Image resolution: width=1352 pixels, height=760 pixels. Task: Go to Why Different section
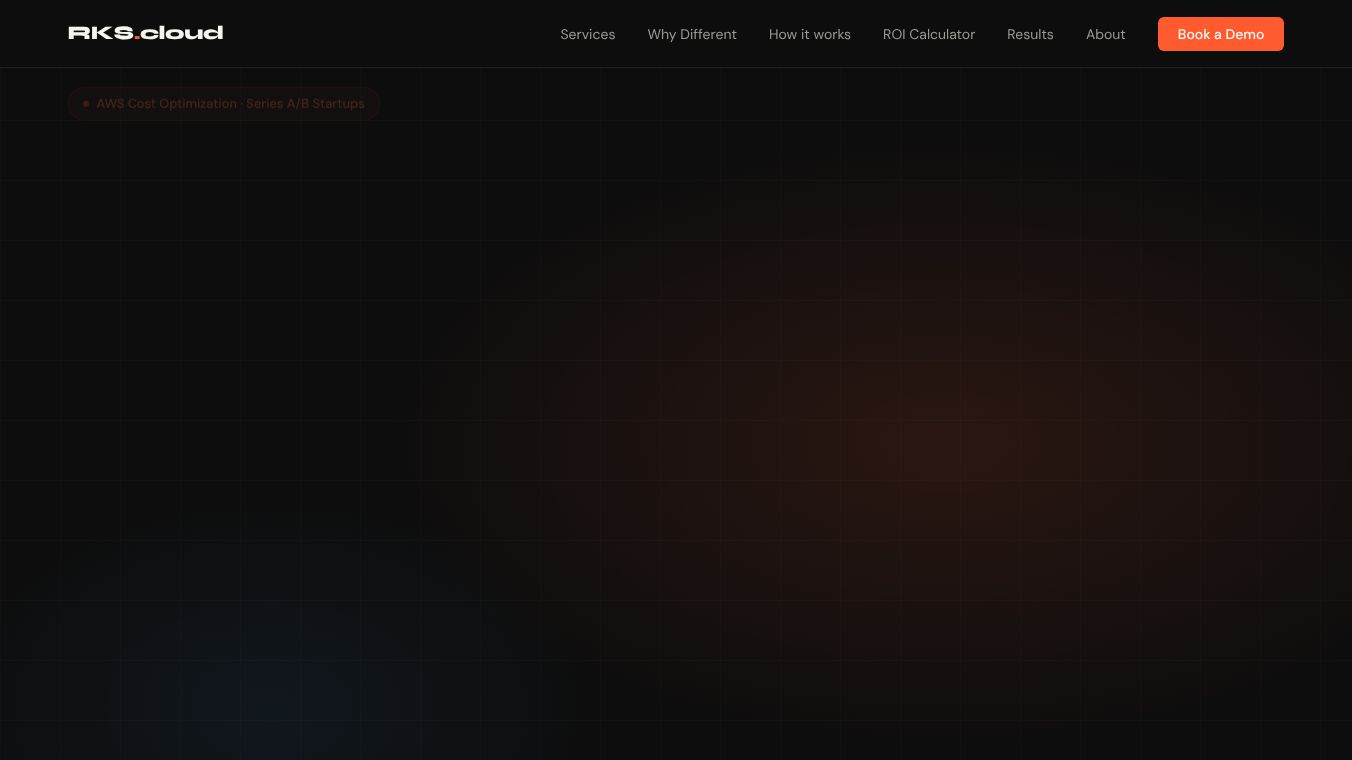point(692,34)
